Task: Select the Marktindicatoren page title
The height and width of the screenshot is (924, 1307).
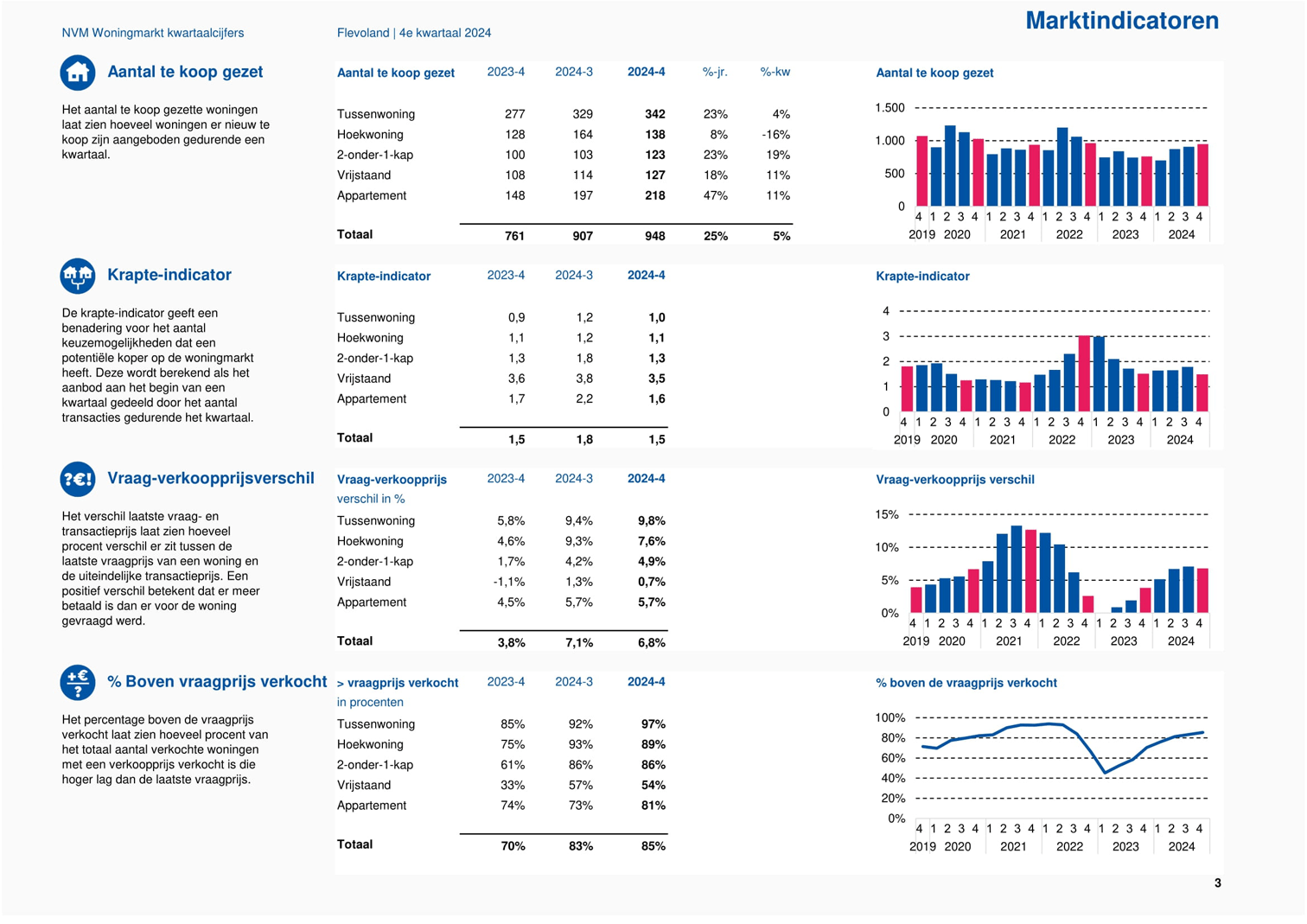Action: [x=1121, y=21]
